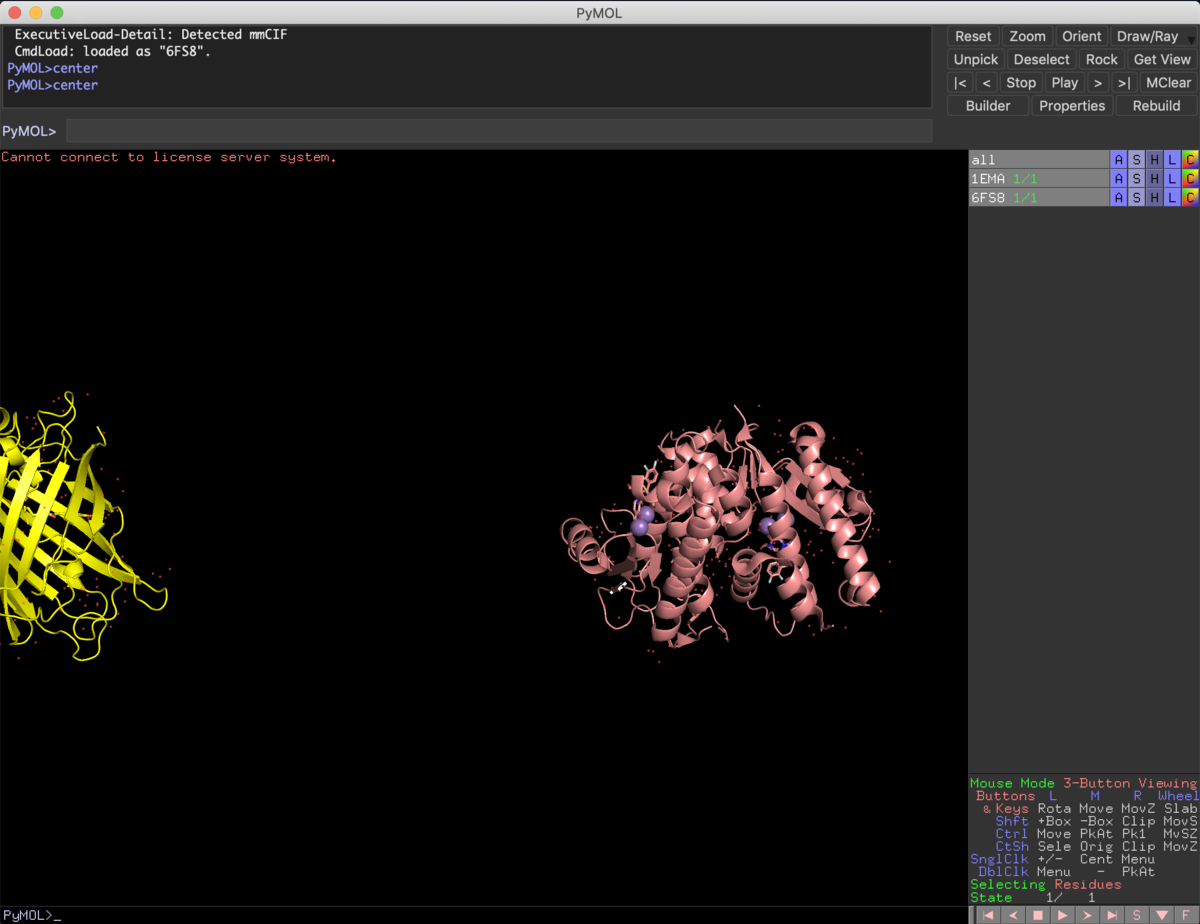Image resolution: width=1200 pixels, height=924 pixels.
Task: Open the Builder panel
Action: tap(988, 106)
